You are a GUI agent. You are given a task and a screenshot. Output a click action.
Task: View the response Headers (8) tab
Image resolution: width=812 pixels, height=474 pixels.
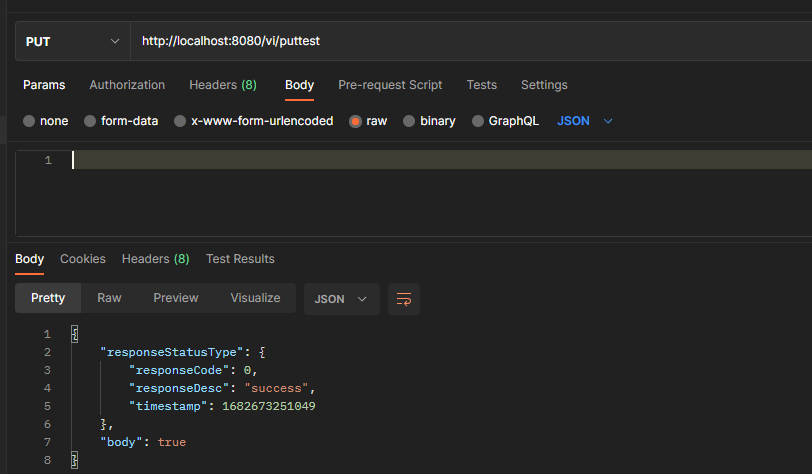tap(155, 259)
